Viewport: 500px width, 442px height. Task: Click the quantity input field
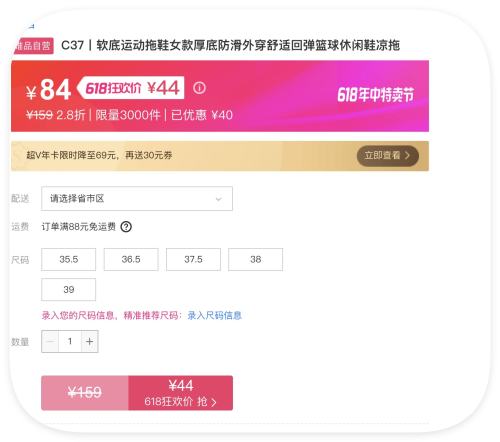tap(70, 341)
